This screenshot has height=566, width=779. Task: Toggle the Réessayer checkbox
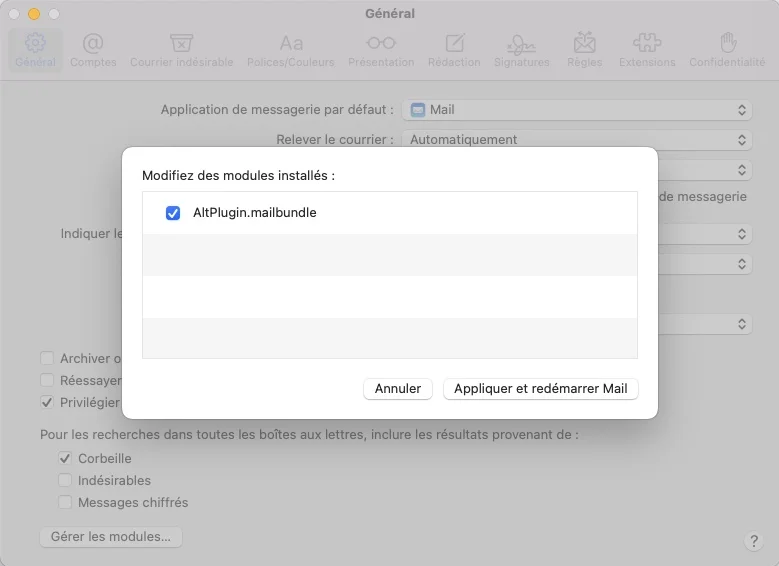tap(47, 380)
